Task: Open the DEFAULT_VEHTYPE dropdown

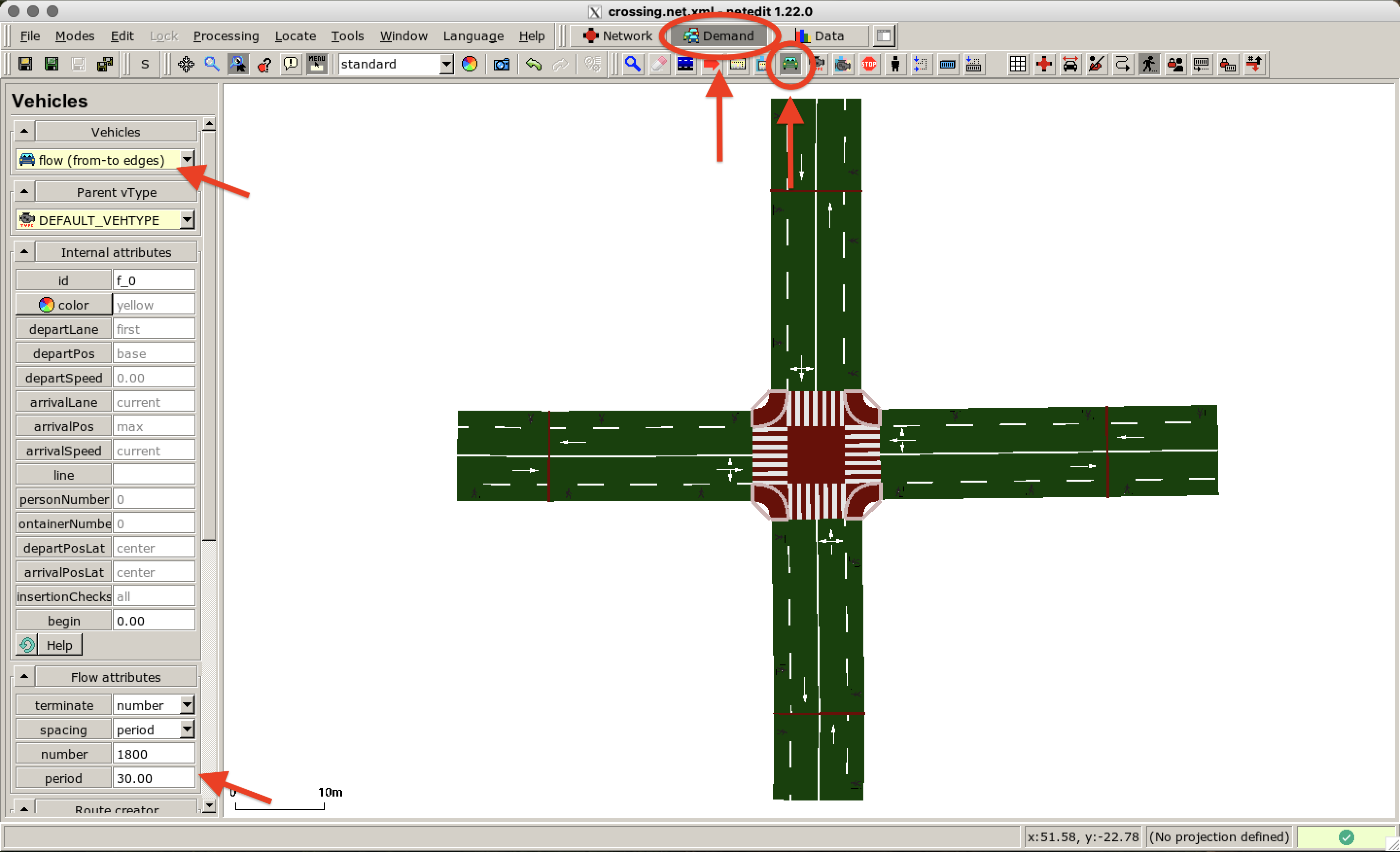Action: tap(187, 220)
